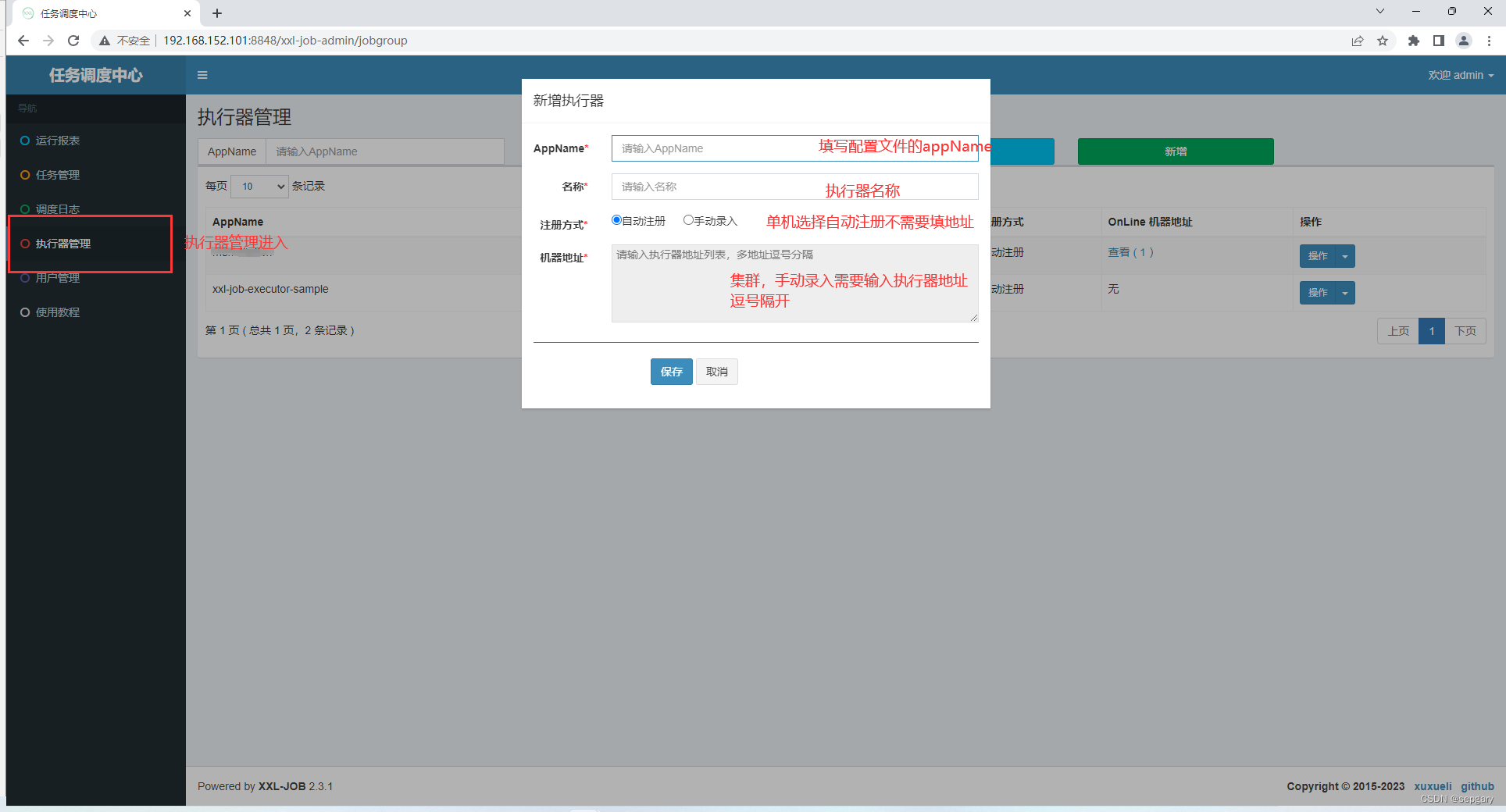Click the 机器地址 textarea
This screenshot has width=1506, height=812.
point(794,283)
